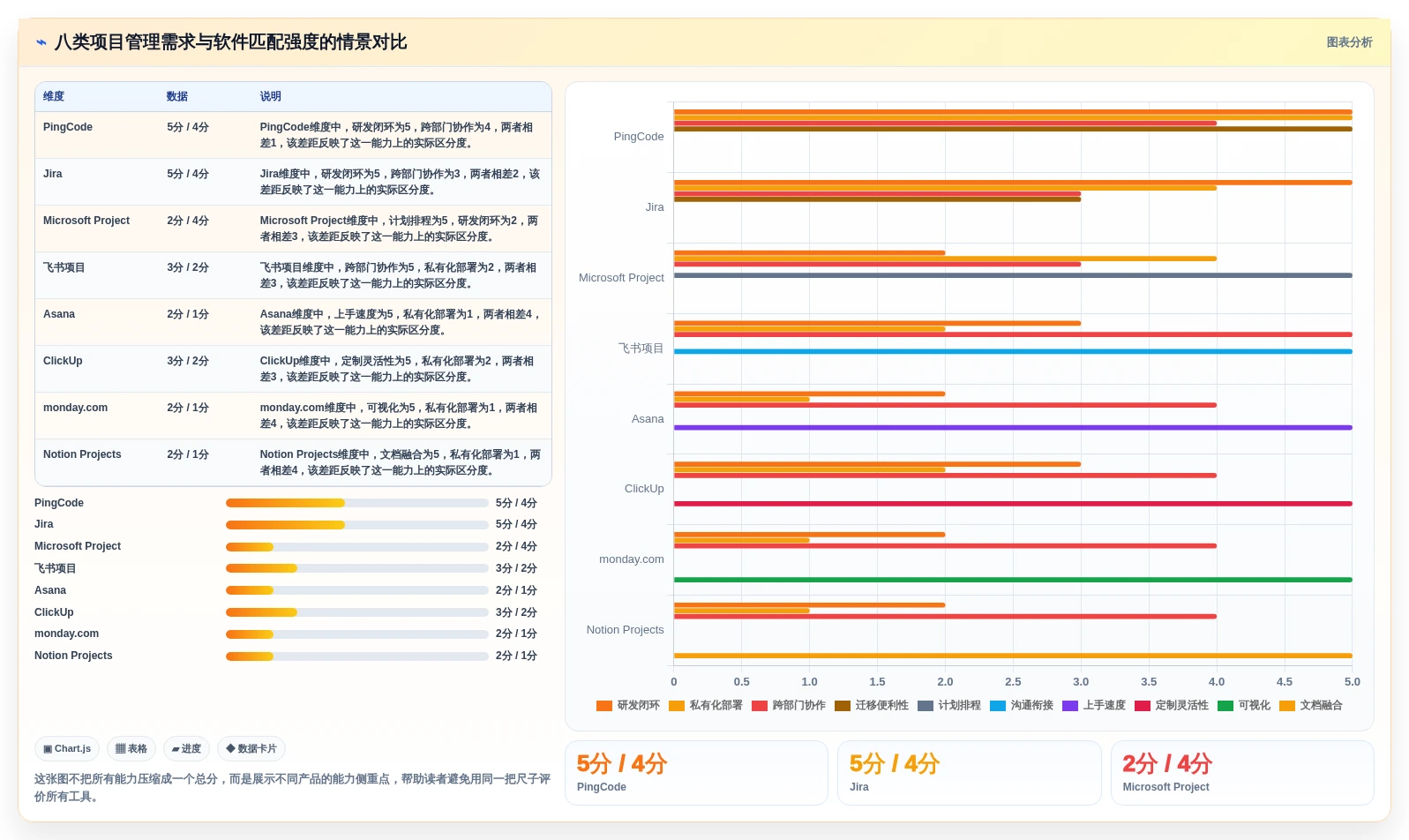This screenshot has width=1409, height=840.
Task: Click the purple 上手速度 bar for Asana
Action: click(1013, 428)
